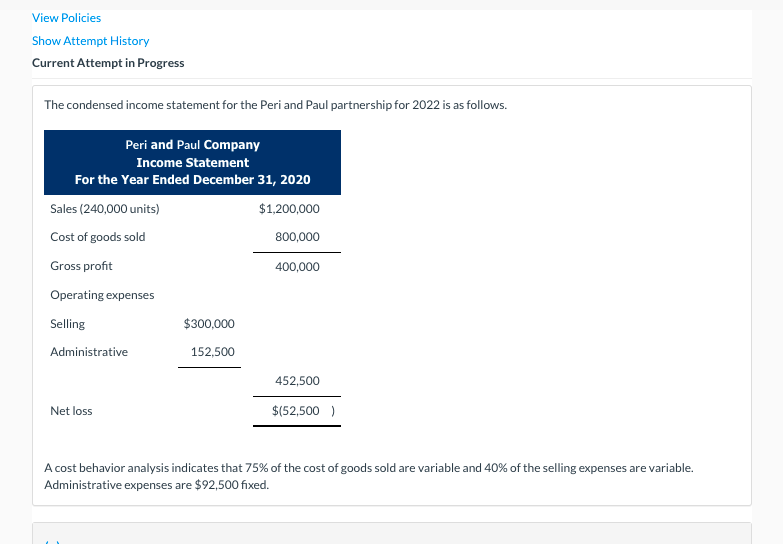The image size is (783, 544).
Task: Open the Show Attempt History link
Action: coord(90,41)
